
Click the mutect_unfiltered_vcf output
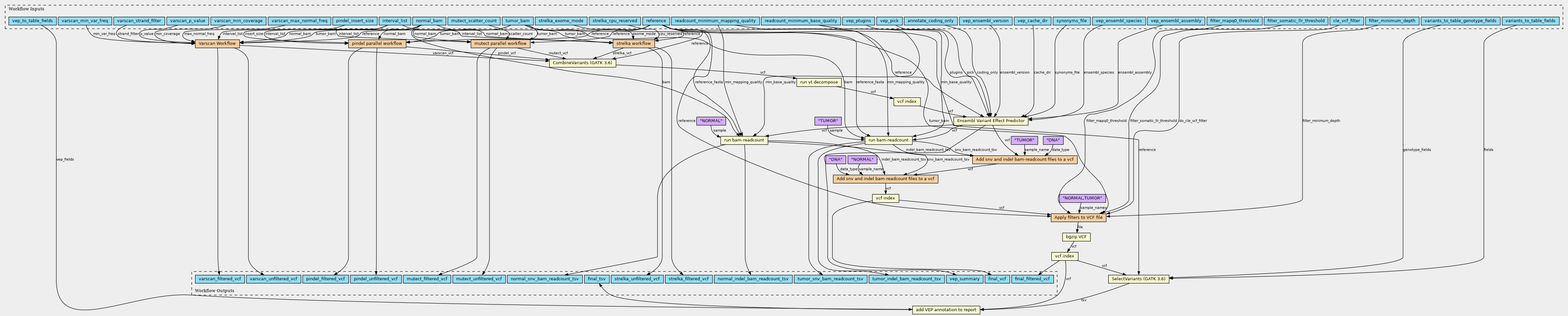pyautogui.click(x=479, y=279)
